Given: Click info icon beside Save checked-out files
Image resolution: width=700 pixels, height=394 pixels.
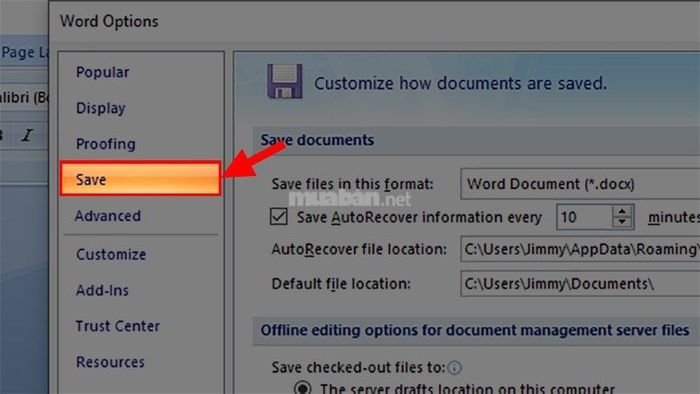Looking at the screenshot, I should [x=454, y=368].
